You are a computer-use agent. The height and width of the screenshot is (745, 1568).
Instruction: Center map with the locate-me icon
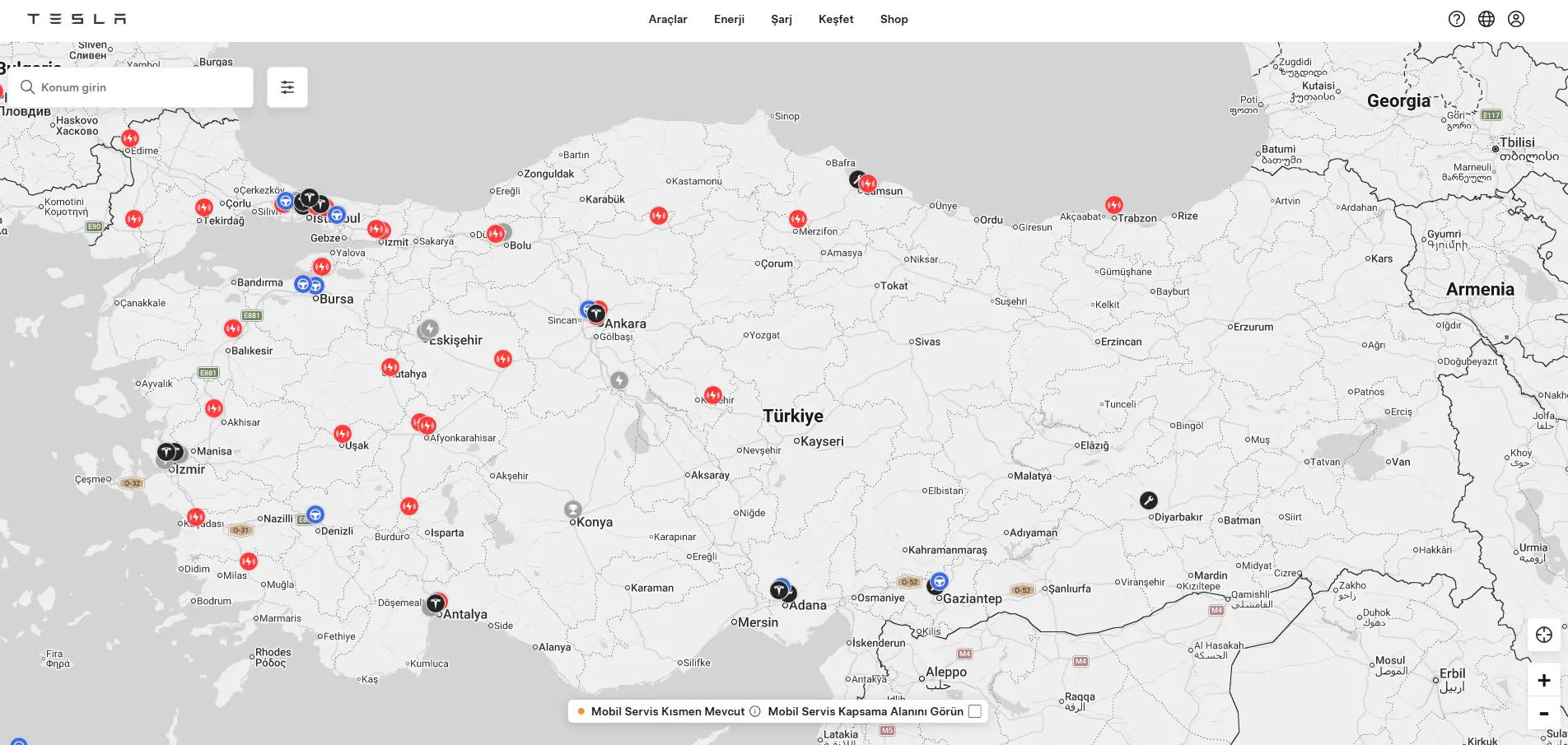coord(1544,635)
